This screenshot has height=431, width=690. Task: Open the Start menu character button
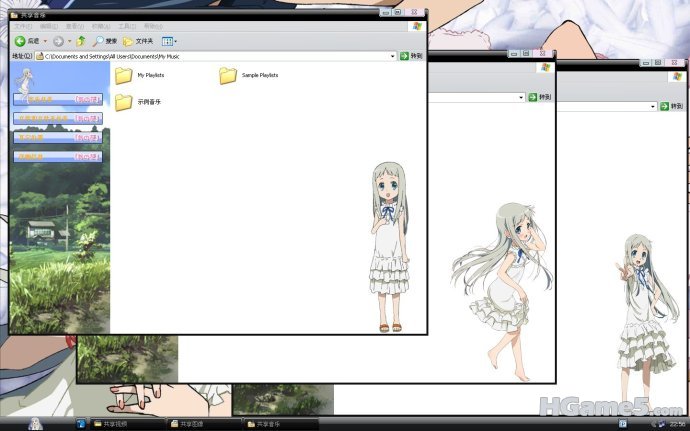(x=35, y=424)
